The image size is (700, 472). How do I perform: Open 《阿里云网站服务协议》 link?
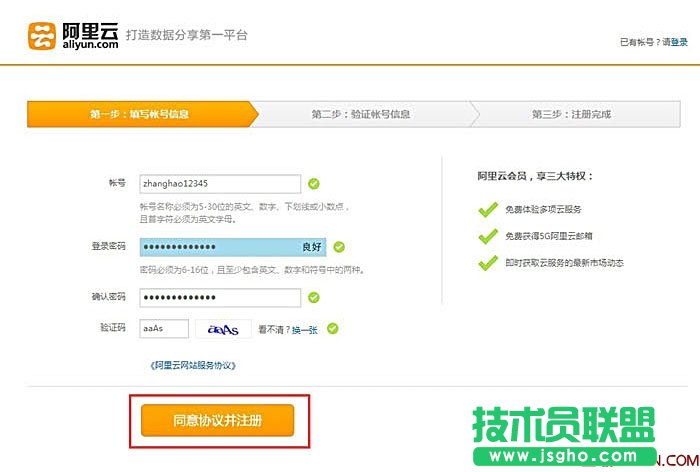(193, 366)
